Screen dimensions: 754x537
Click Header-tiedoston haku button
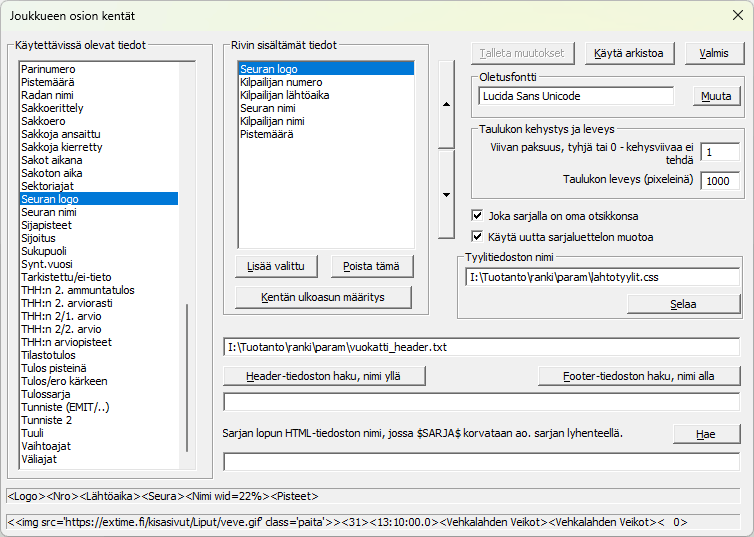[x=324, y=376]
